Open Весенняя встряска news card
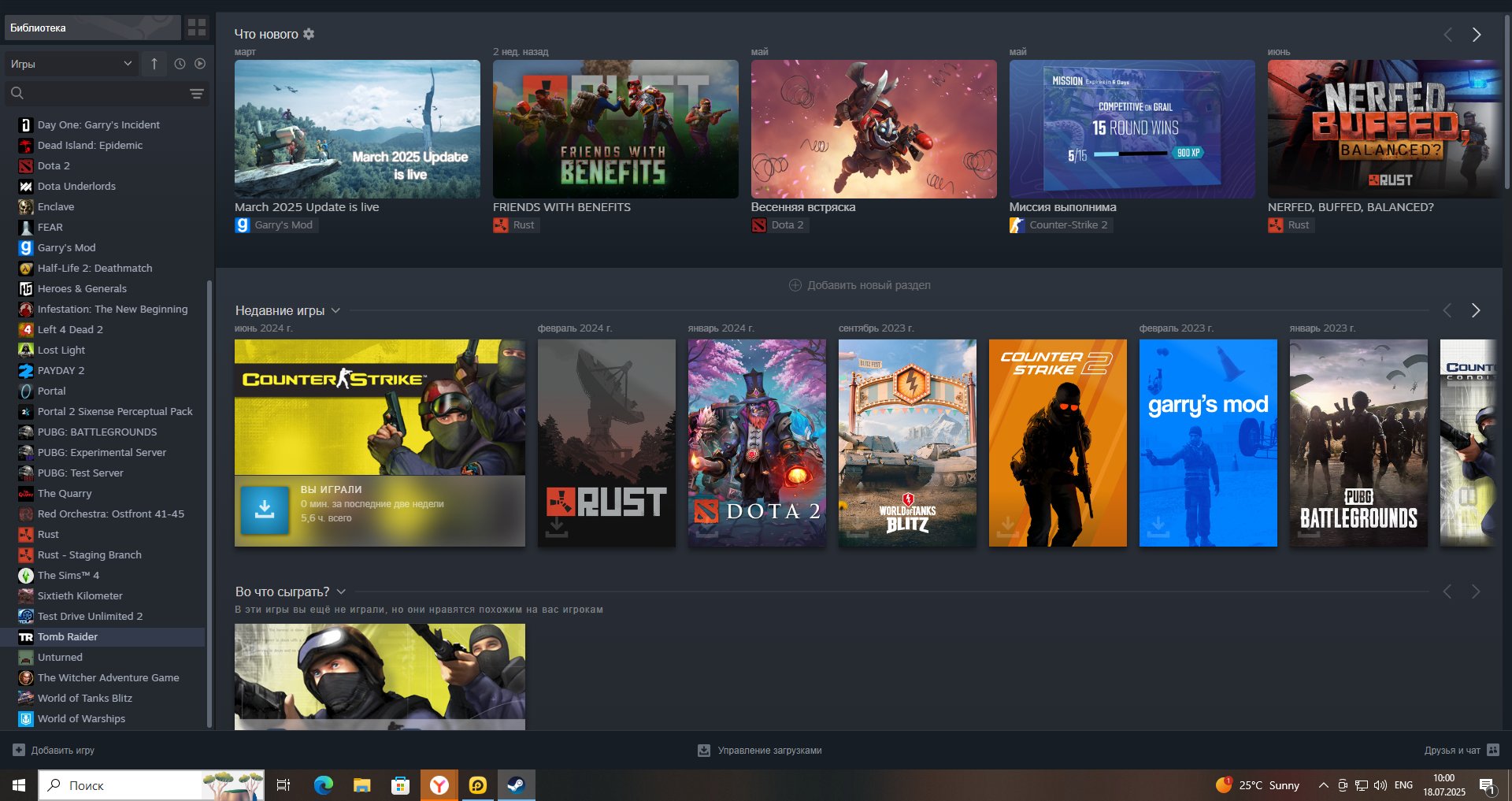The width and height of the screenshot is (1512, 801). click(874, 129)
